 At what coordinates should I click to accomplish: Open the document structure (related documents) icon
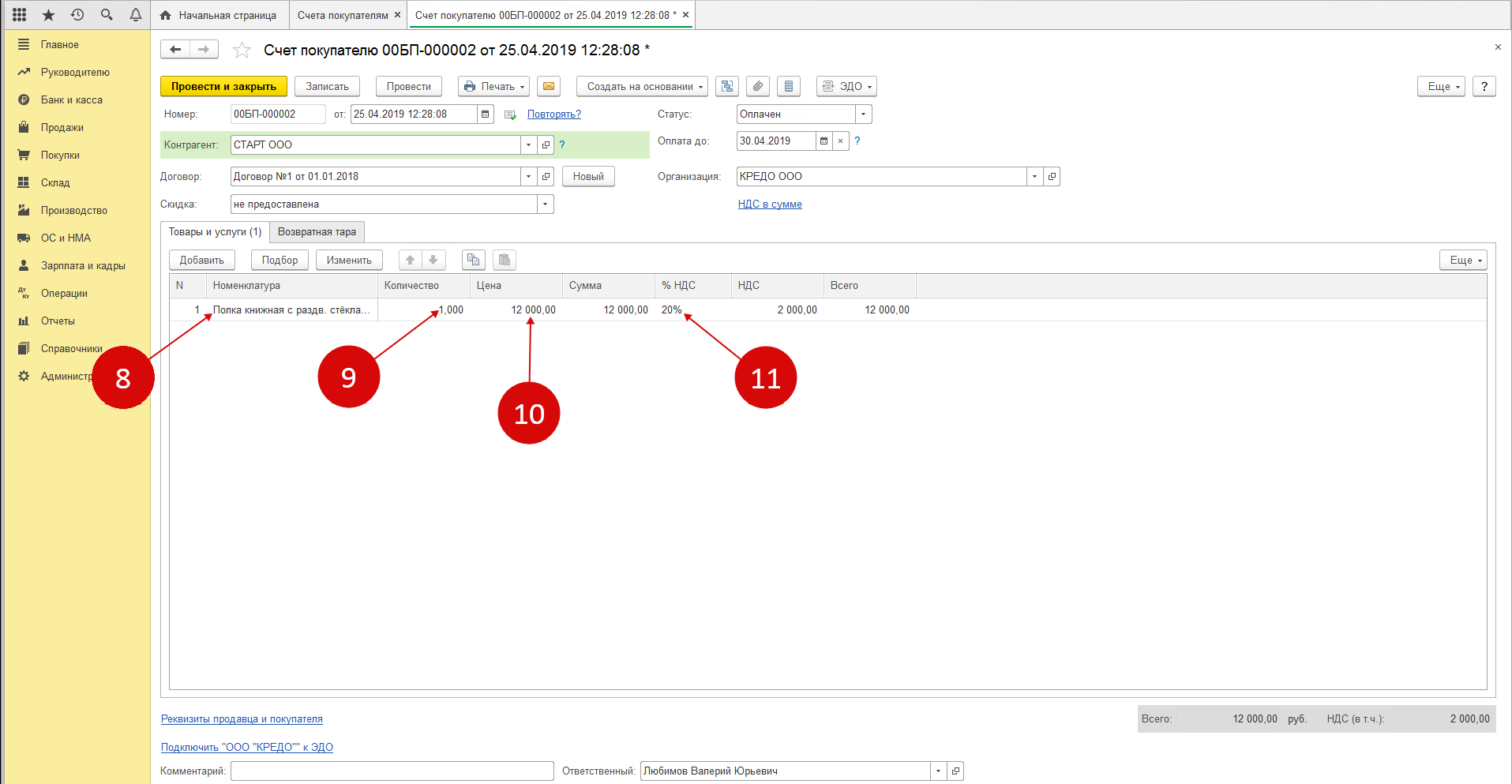point(727,86)
